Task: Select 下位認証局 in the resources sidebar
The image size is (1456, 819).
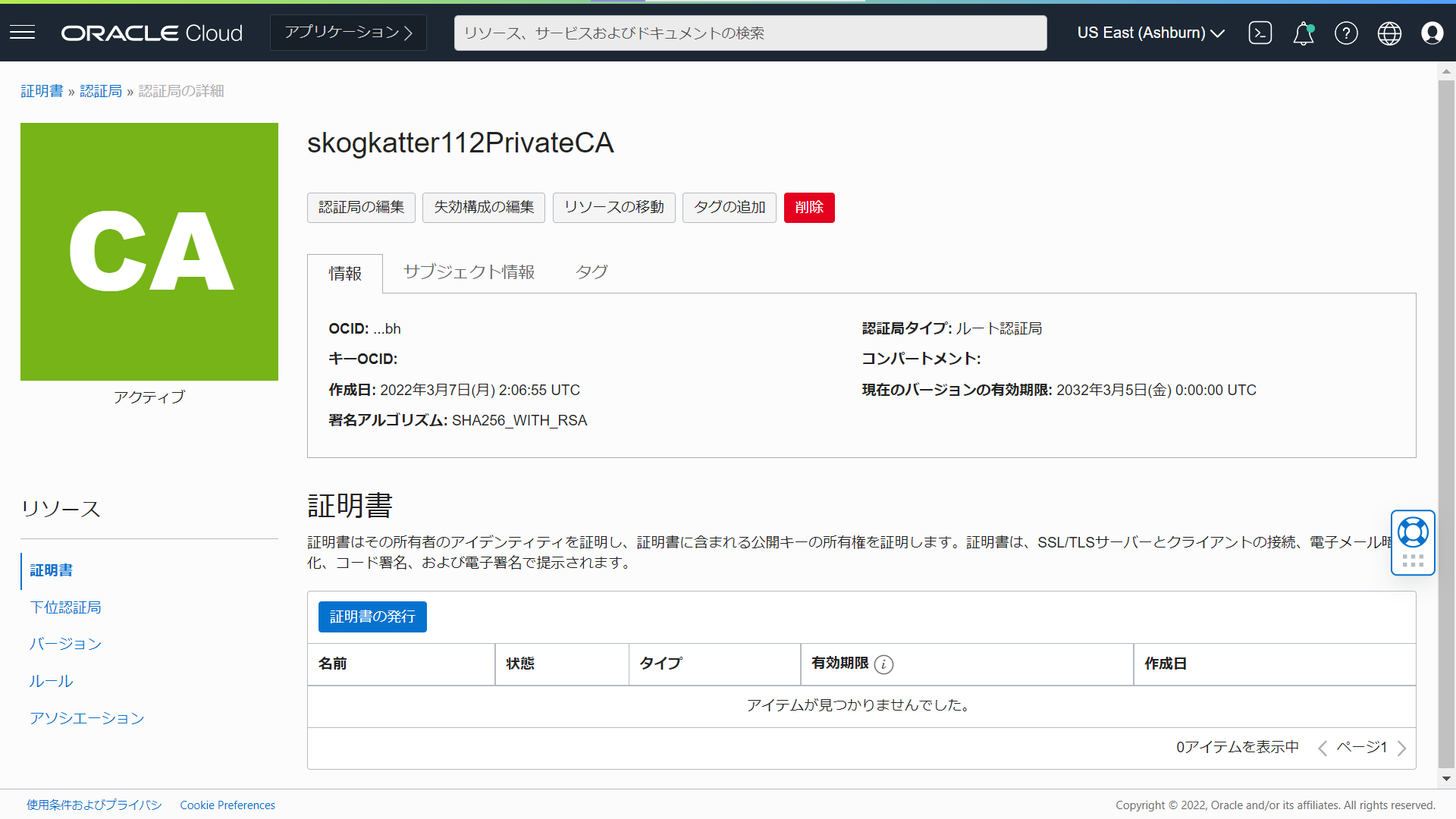Action: click(65, 607)
